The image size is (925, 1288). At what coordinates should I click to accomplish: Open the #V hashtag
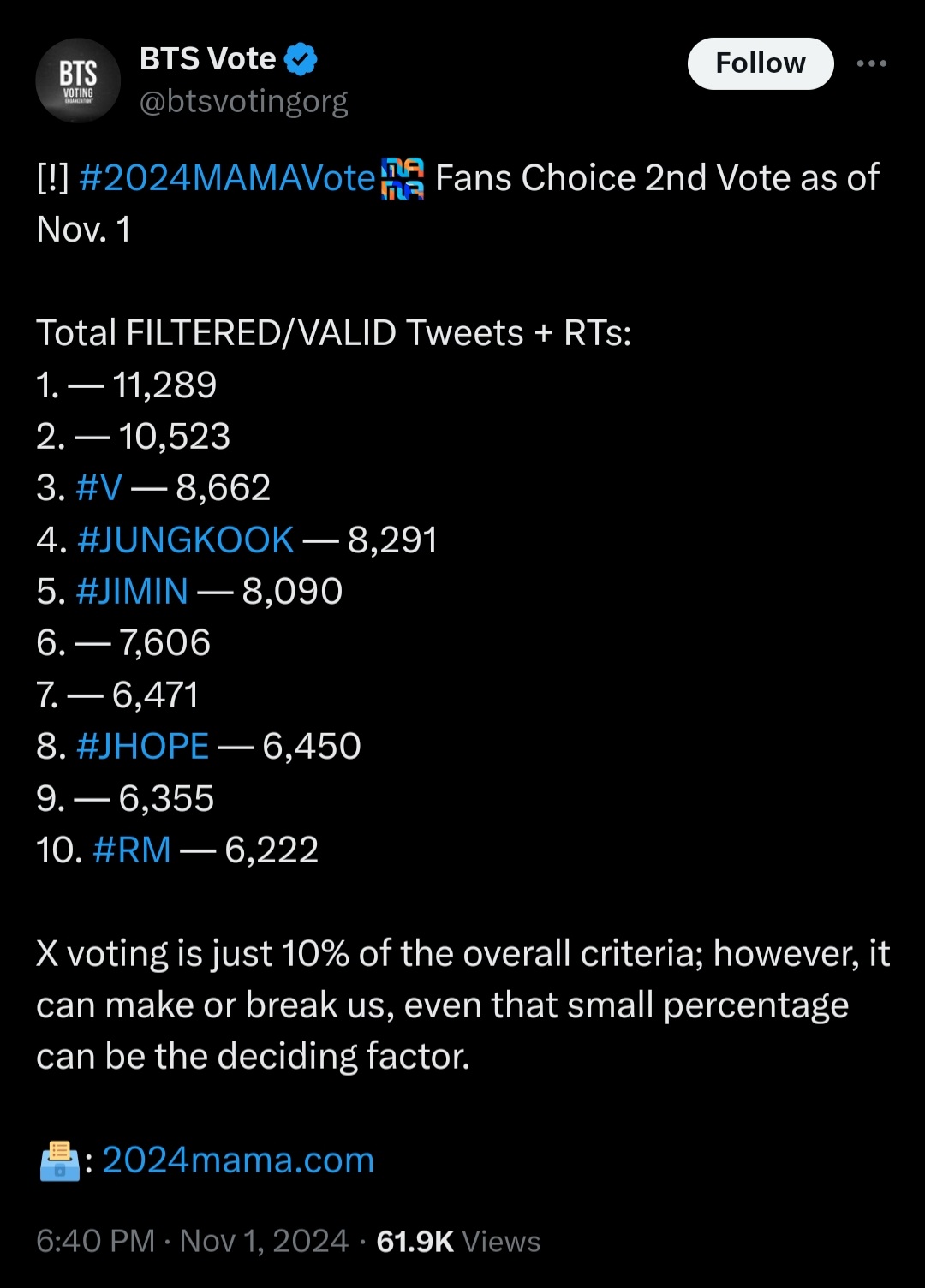tap(99, 488)
